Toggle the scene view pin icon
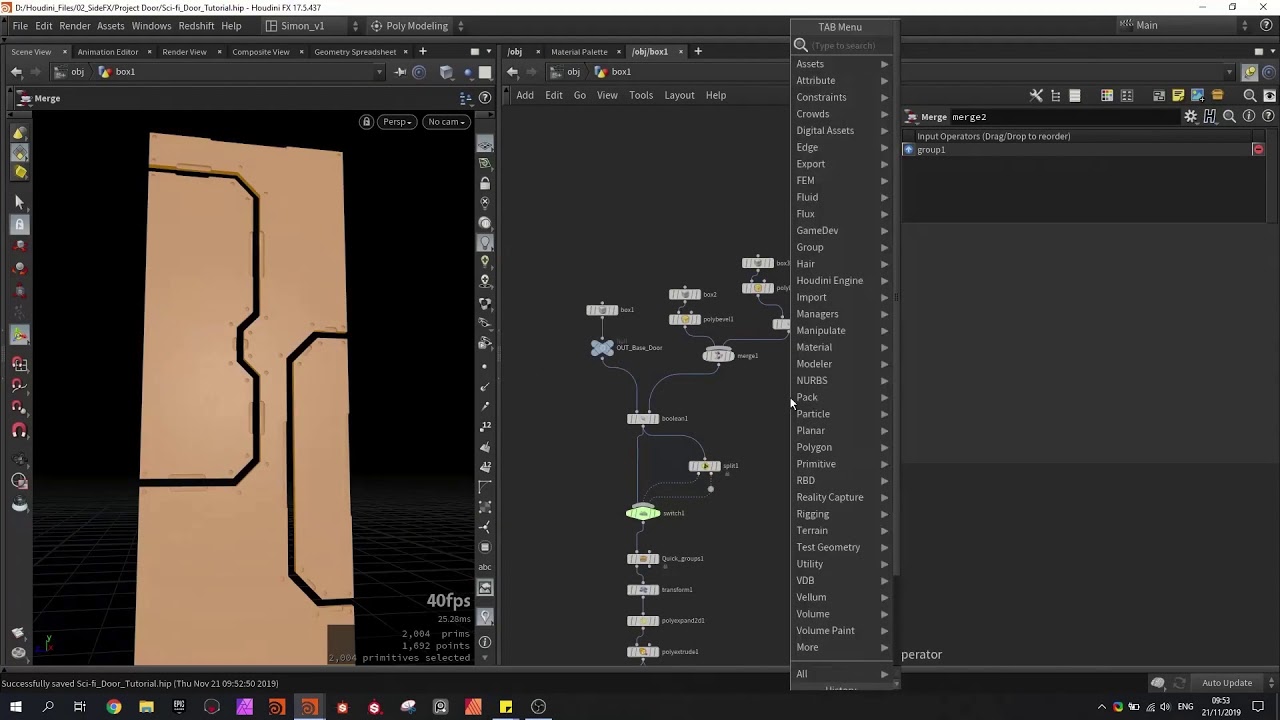The image size is (1280, 720). pos(400,72)
